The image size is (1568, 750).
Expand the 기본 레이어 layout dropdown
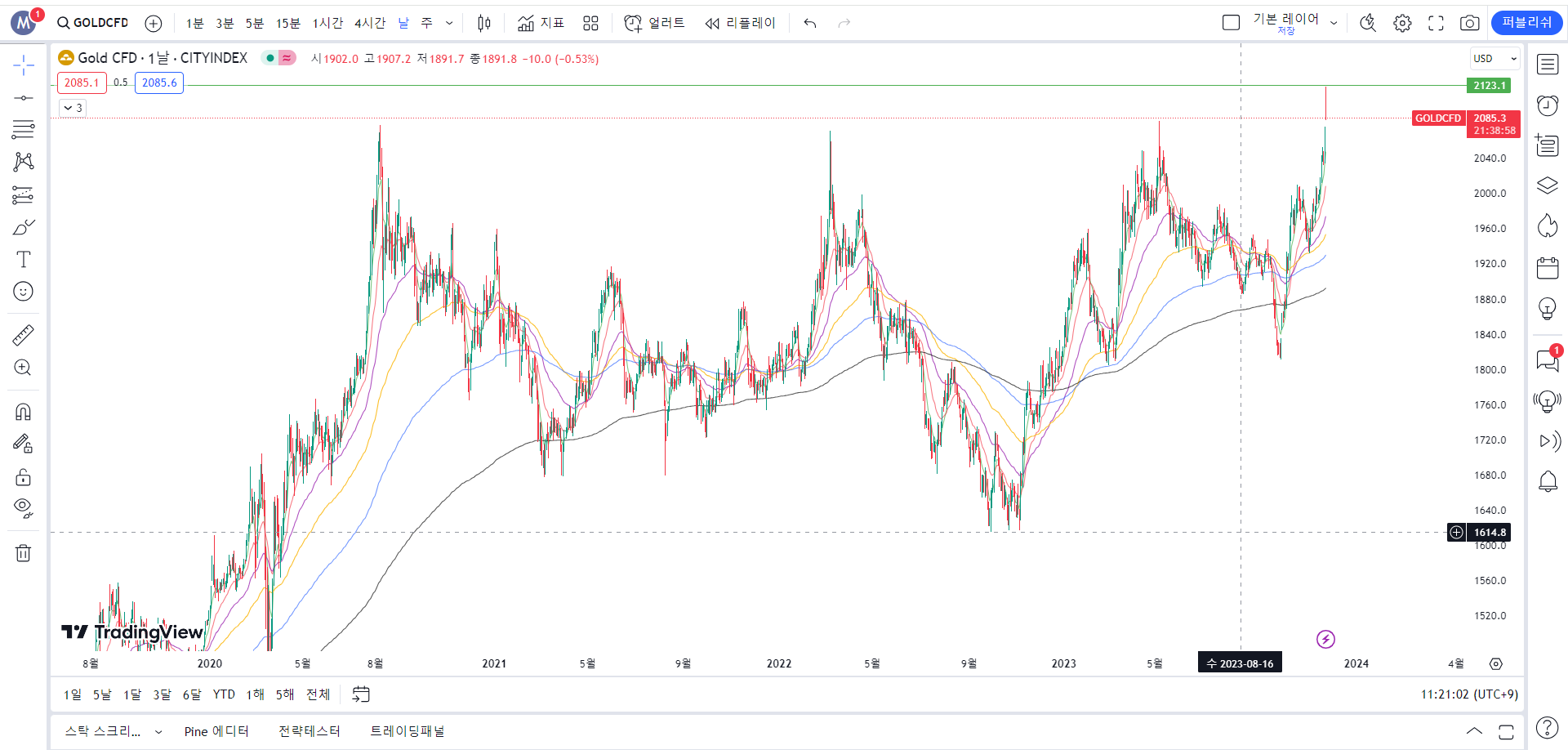pos(1334,23)
